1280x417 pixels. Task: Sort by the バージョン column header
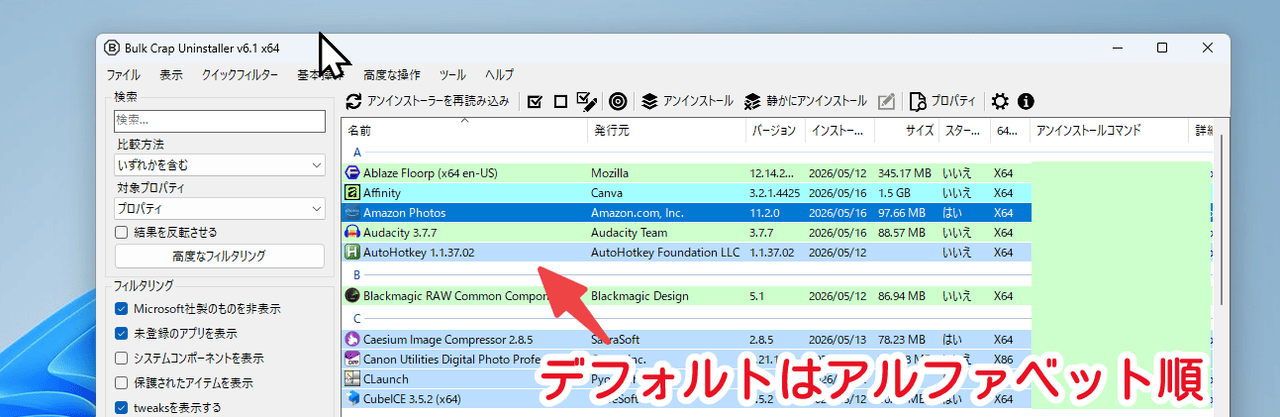775,131
